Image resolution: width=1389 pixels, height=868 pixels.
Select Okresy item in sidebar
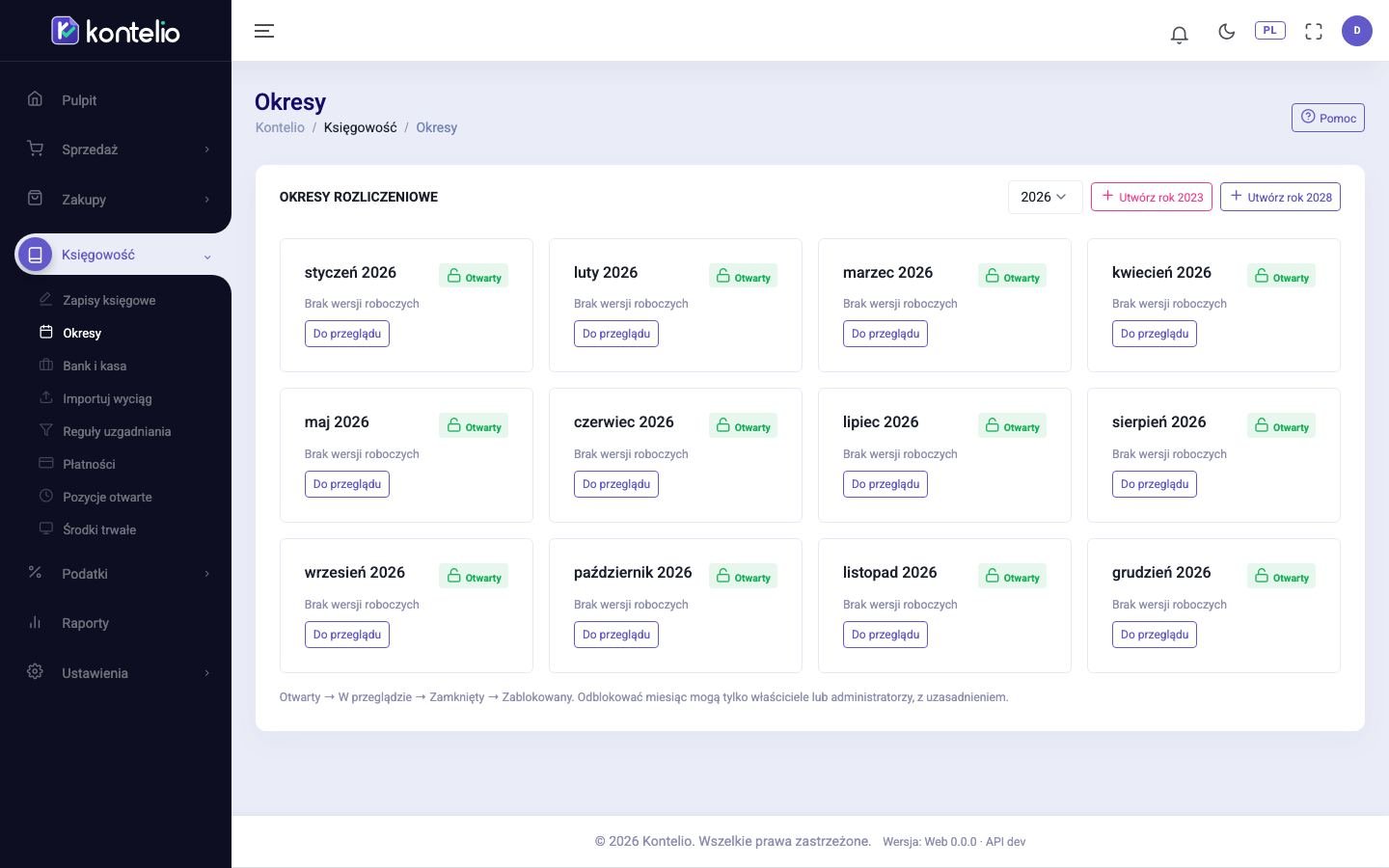tap(82, 333)
